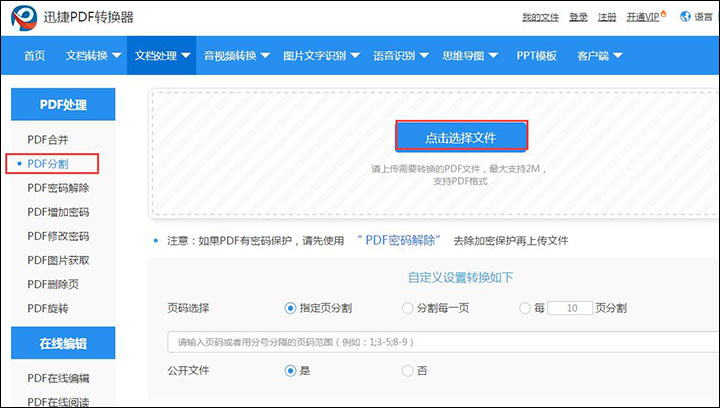
Task: Click the globe language icon
Action: [685, 17]
